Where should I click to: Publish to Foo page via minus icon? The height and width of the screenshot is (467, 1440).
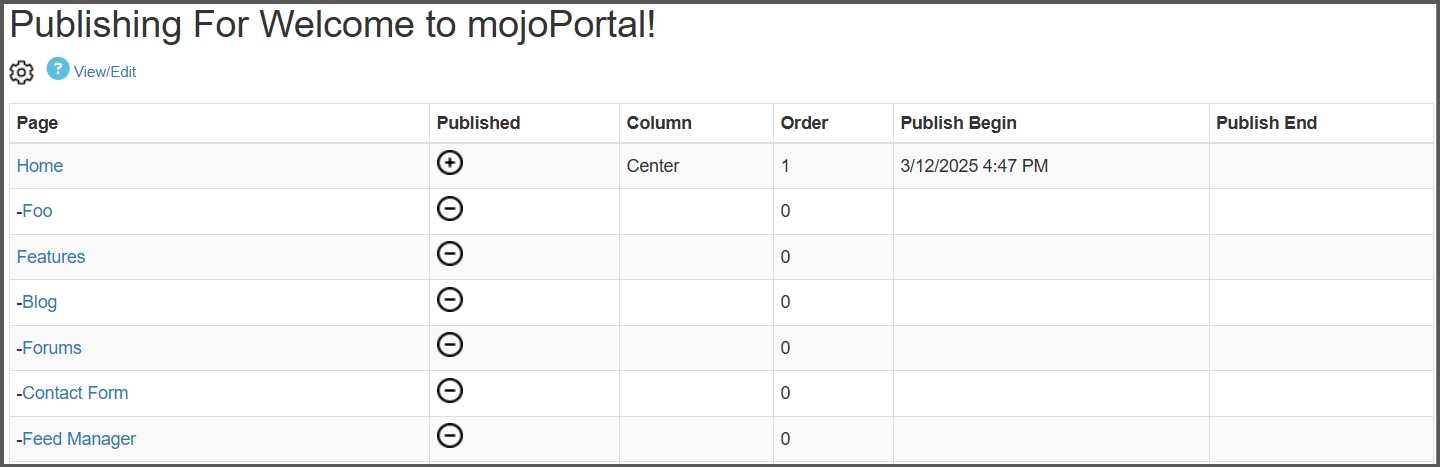pyautogui.click(x=450, y=209)
